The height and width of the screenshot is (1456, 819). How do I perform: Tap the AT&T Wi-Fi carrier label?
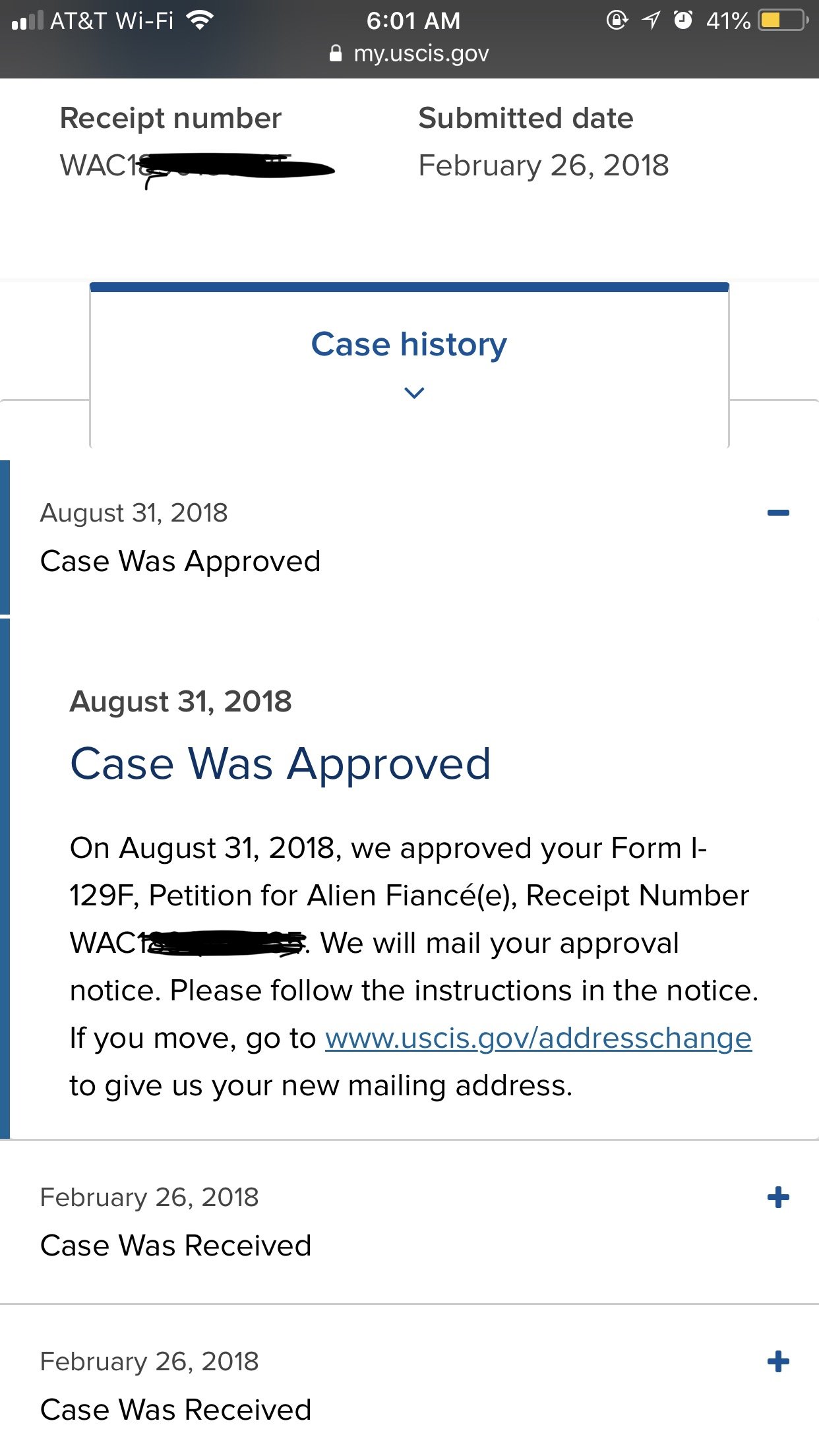(x=112, y=21)
